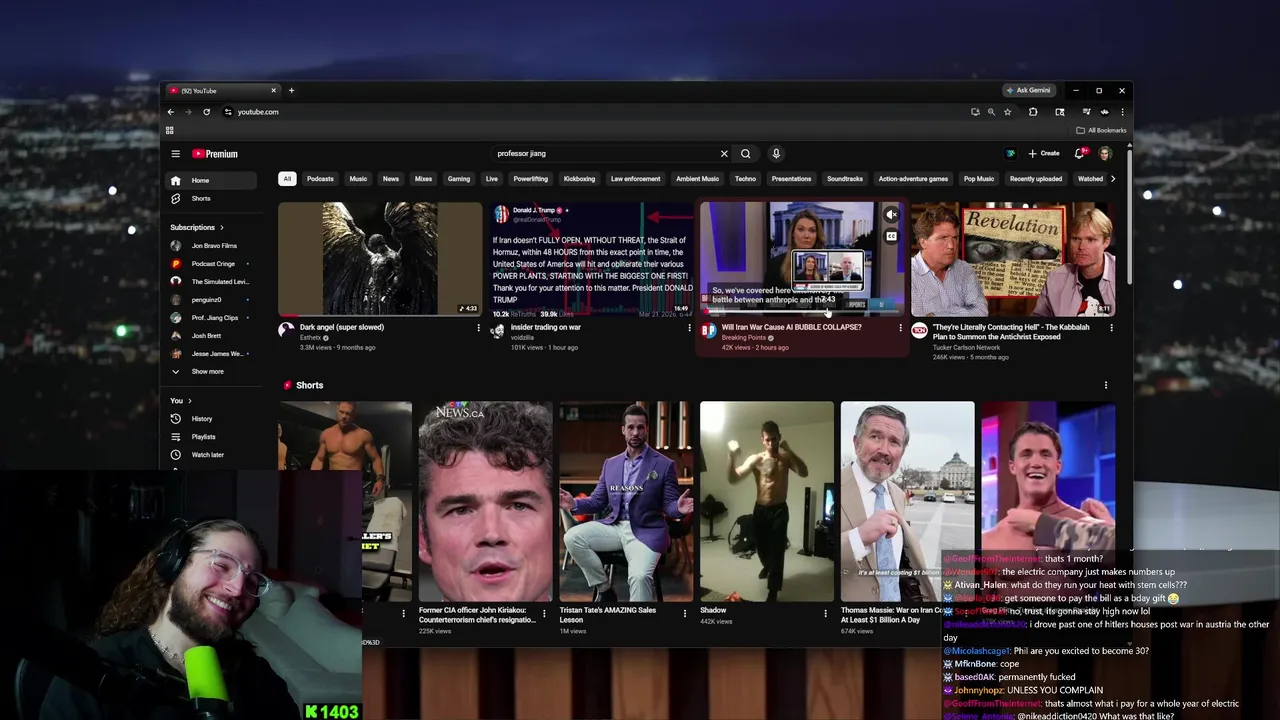Open the Chrome three-dot menu
Image resolution: width=1280 pixels, height=720 pixels.
coord(1122,112)
